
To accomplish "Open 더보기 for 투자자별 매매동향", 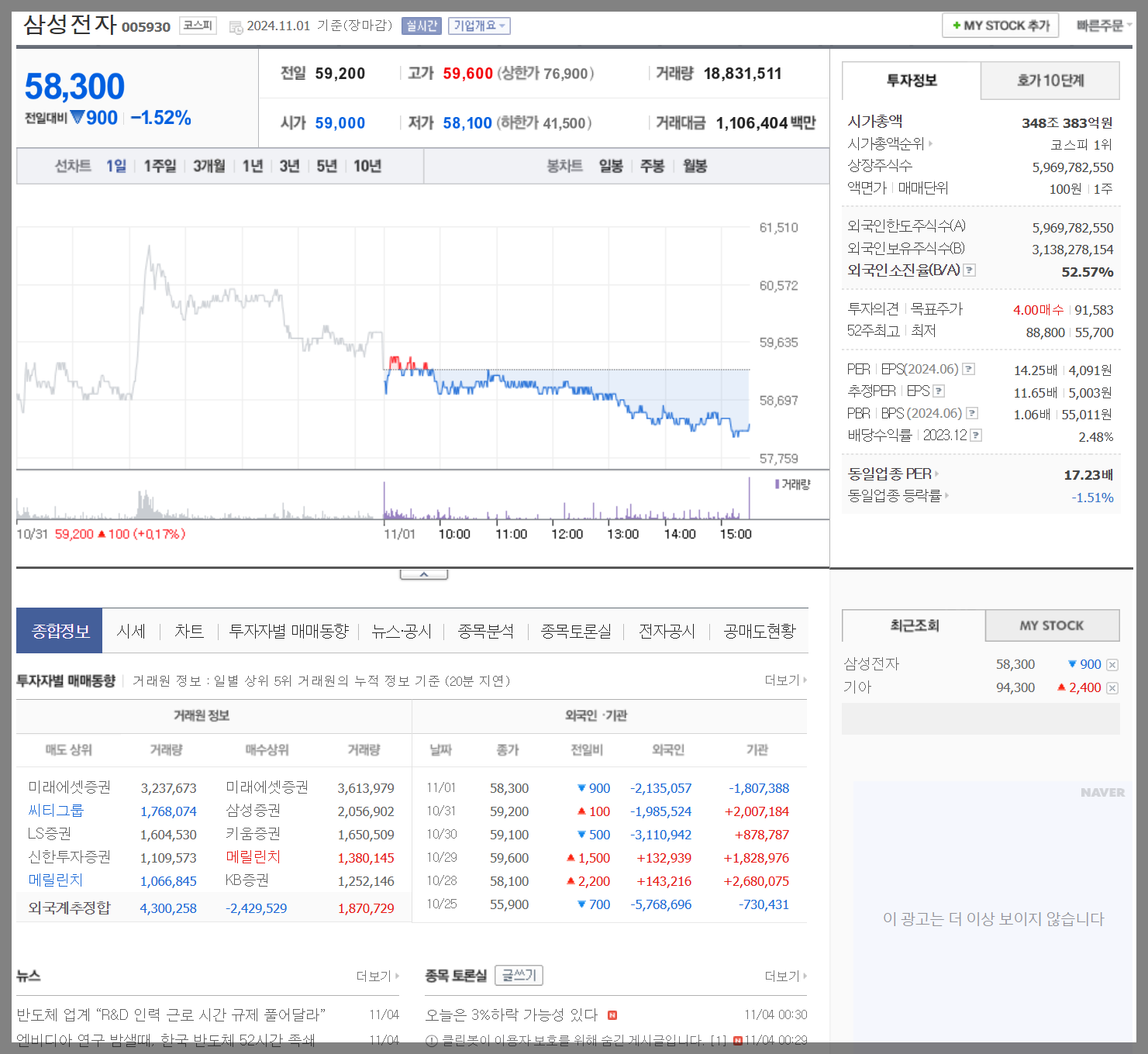I will click(x=785, y=680).
